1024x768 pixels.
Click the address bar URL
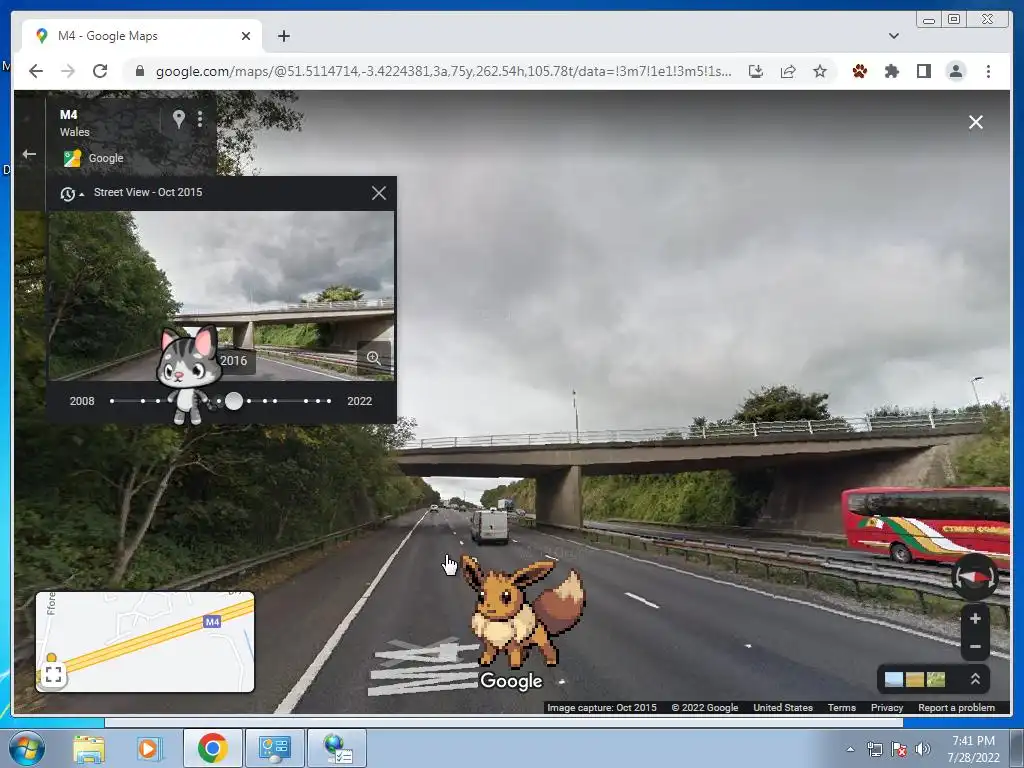tap(443, 71)
